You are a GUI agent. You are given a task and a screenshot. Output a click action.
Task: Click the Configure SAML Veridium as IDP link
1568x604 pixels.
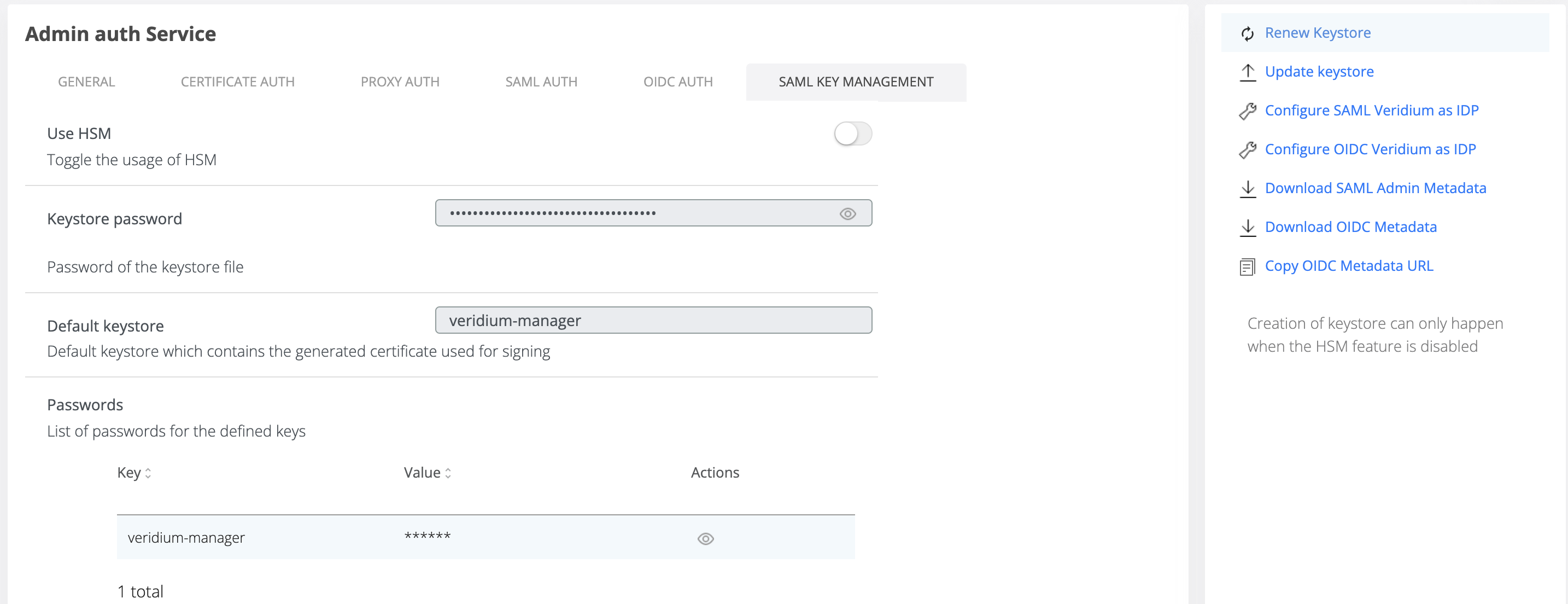1371,111
